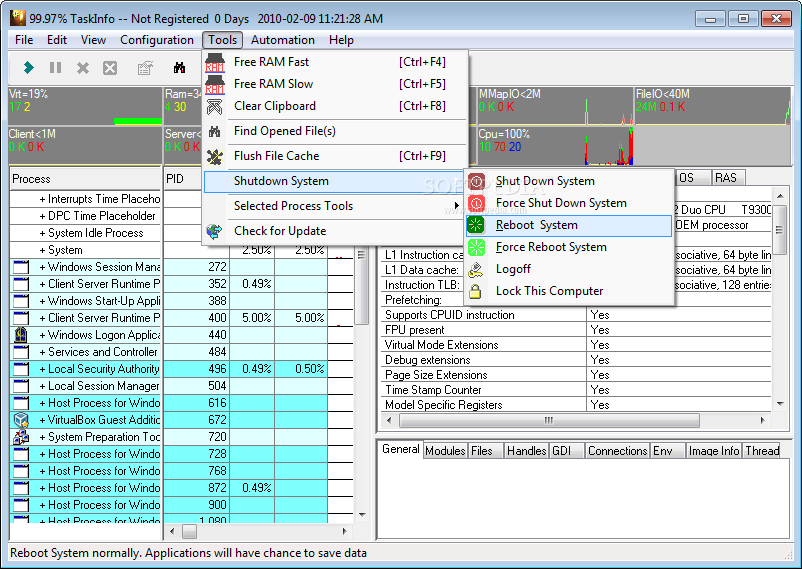Expand the System process tree item
The image size is (802, 569).
(x=42, y=250)
